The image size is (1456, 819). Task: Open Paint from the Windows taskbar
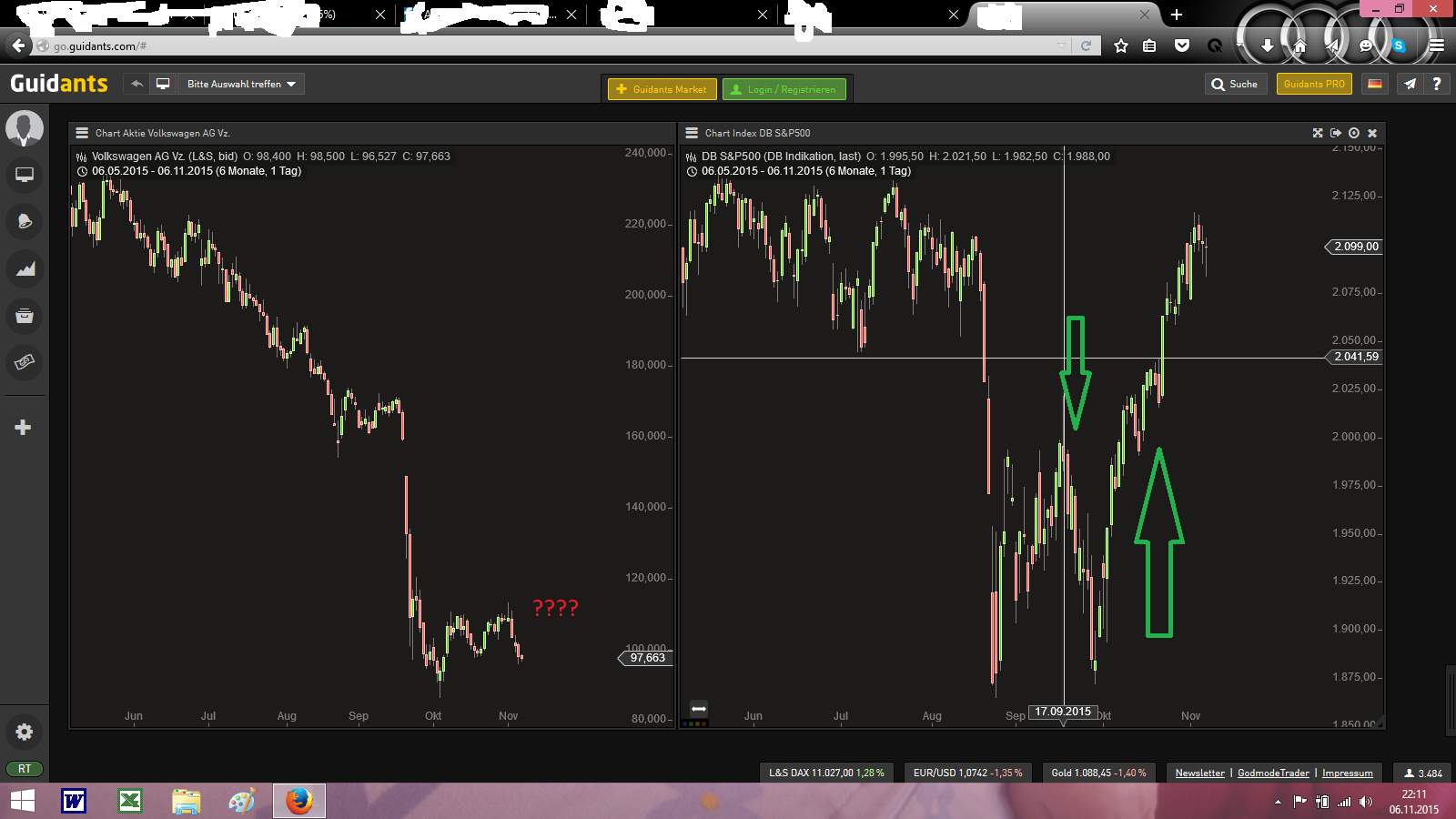tap(242, 801)
